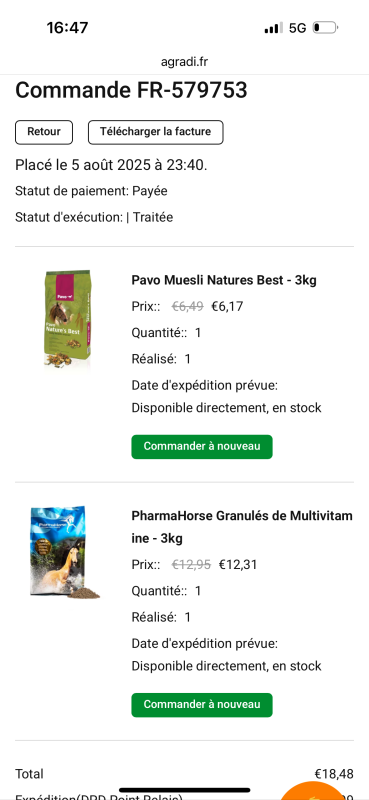Viewport: 369px width, 800px height.
Task: Open the PharmaHorse bag product image
Action: (63, 551)
